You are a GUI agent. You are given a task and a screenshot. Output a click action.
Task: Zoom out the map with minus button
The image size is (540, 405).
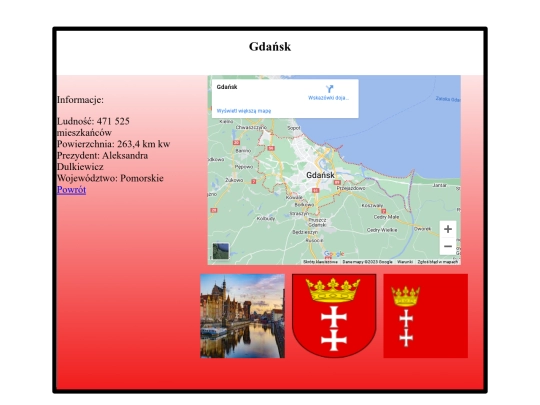(448, 246)
